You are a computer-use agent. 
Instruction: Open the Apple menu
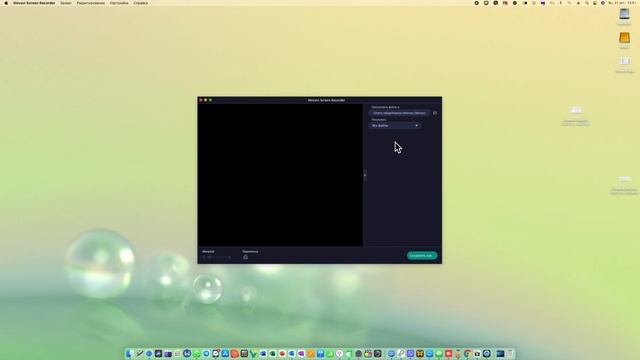click(x=6, y=3)
